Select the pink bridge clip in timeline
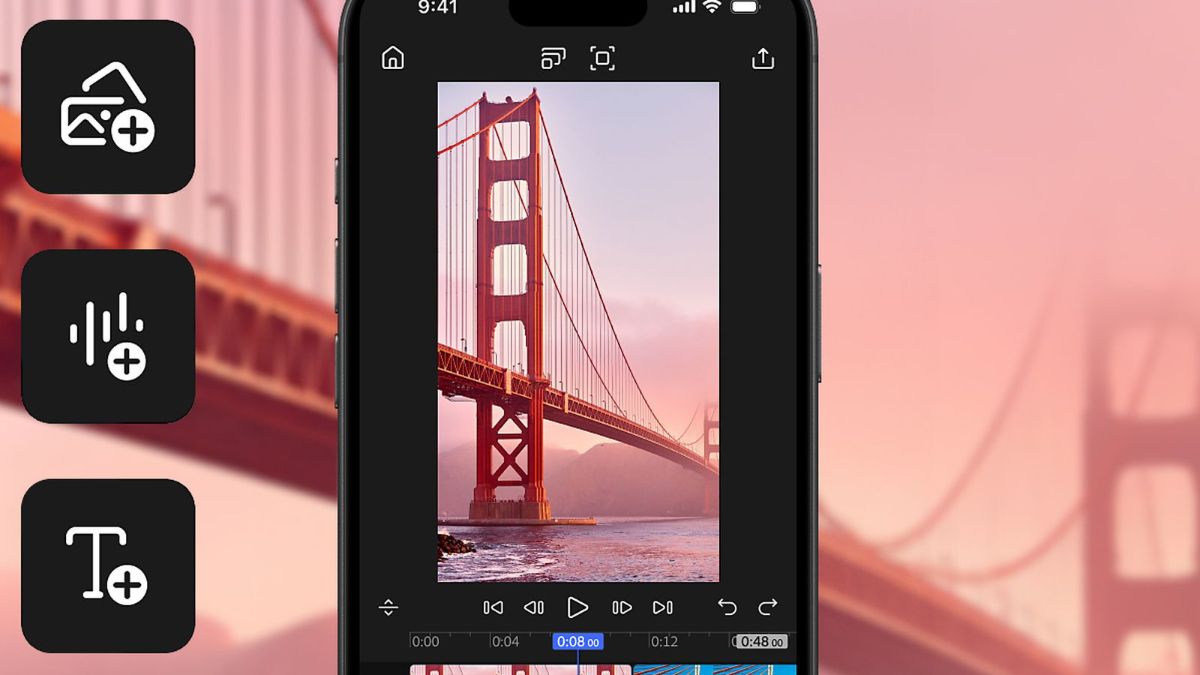 click(x=520, y=669)
